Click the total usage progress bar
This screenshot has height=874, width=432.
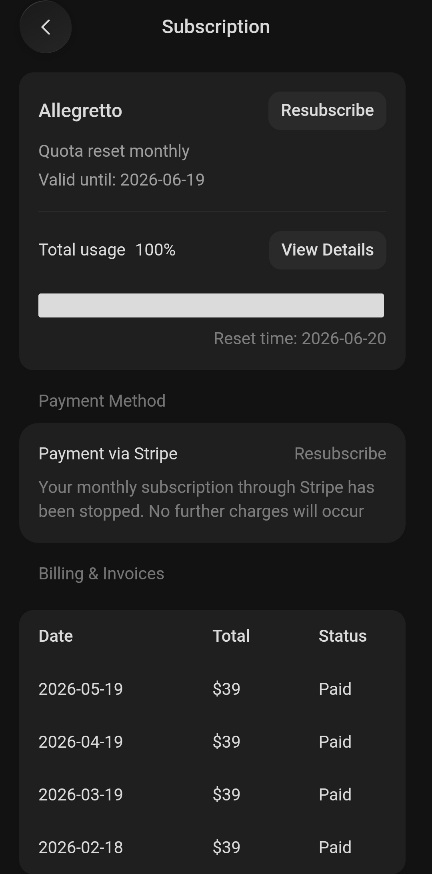(x=211, y=305)
